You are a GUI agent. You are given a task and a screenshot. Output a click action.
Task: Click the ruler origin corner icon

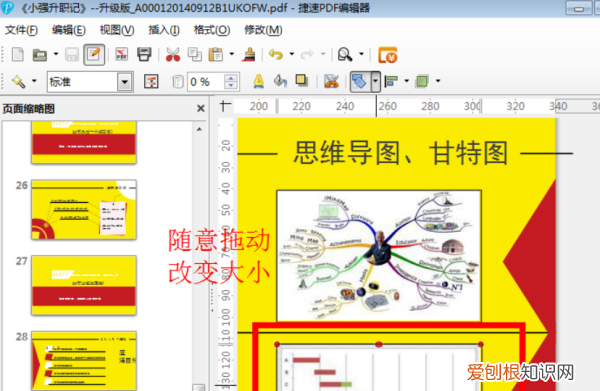[x=225, y=106]
